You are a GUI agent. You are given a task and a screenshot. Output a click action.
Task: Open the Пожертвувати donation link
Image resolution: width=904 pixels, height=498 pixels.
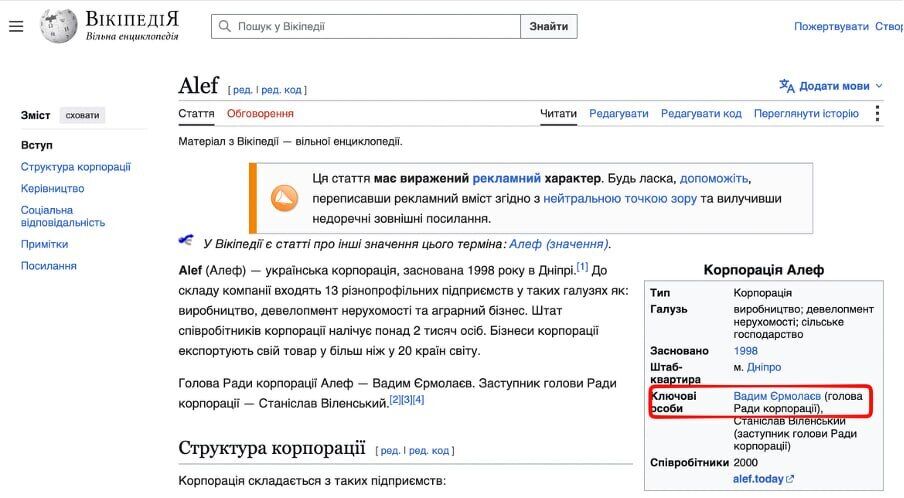click(x=831, y=27)
